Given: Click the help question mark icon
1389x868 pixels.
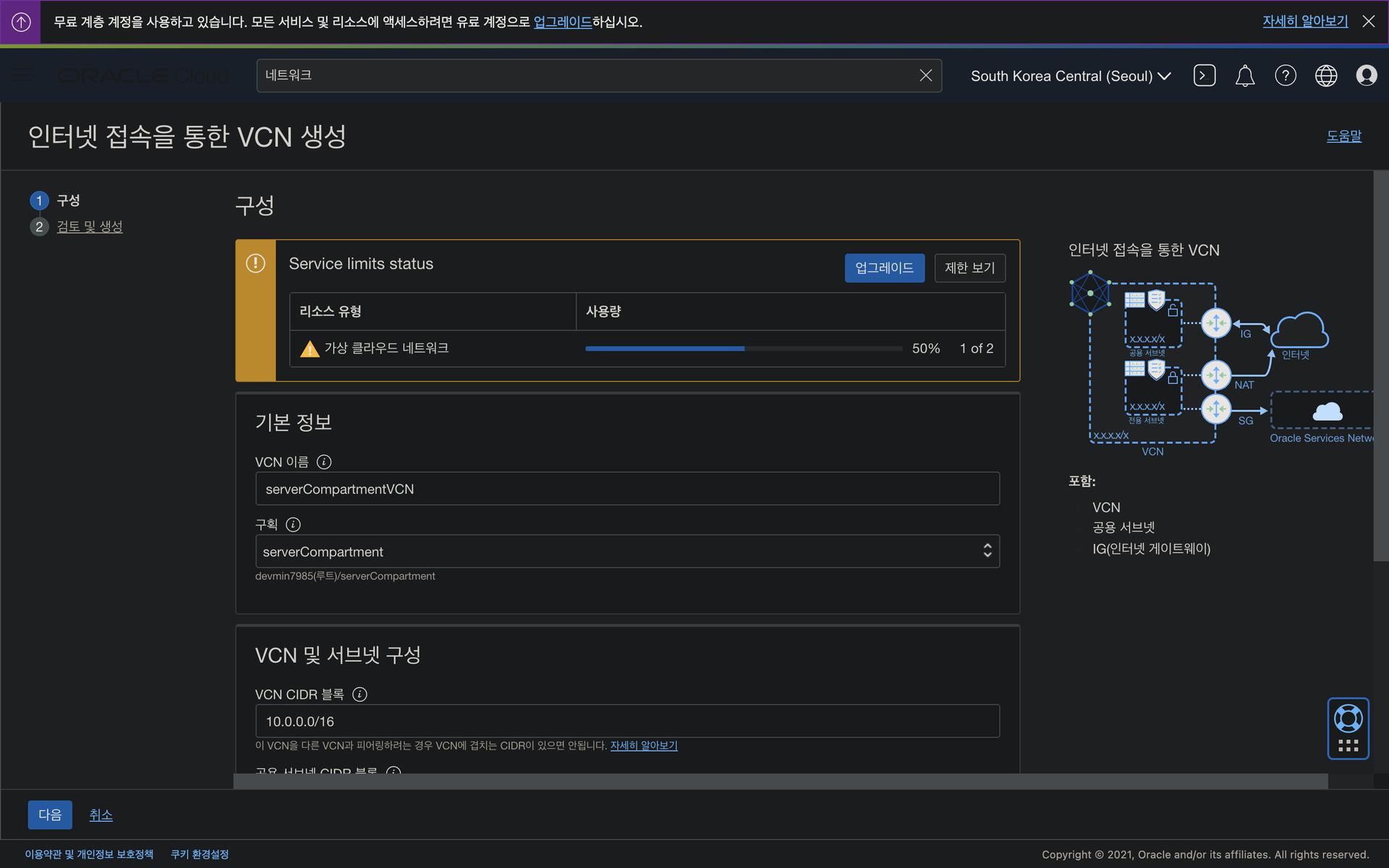Looking at the screenshot, I should click(x=1285, y=75).
